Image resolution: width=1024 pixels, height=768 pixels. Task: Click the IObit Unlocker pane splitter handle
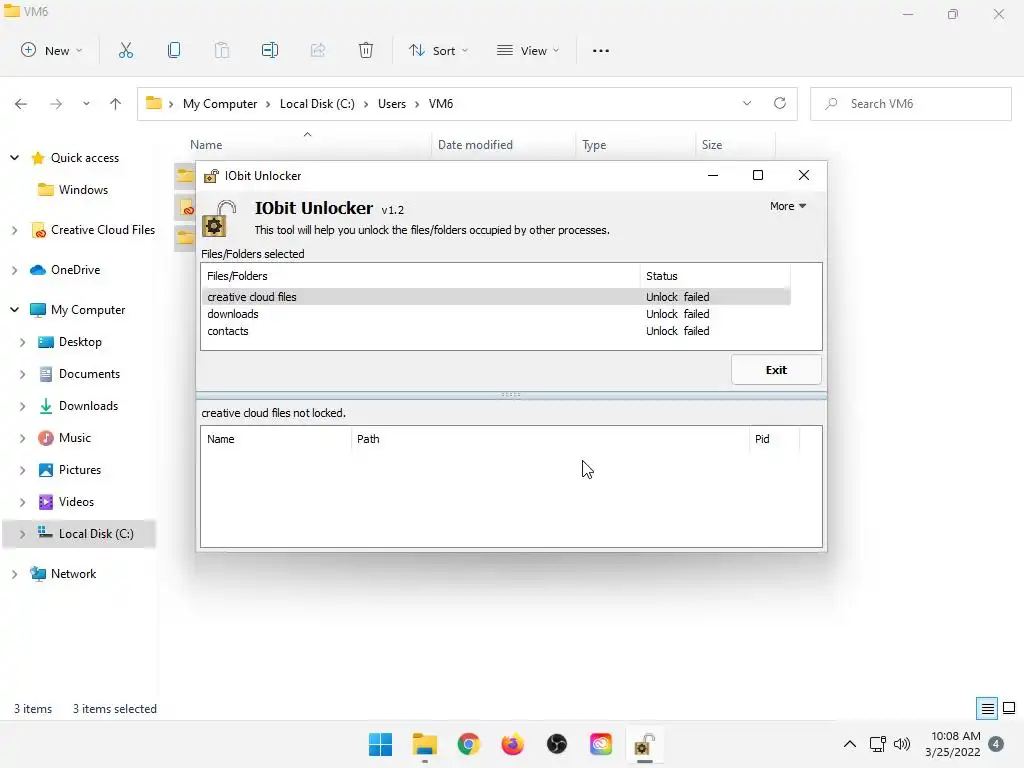(511, 395)
